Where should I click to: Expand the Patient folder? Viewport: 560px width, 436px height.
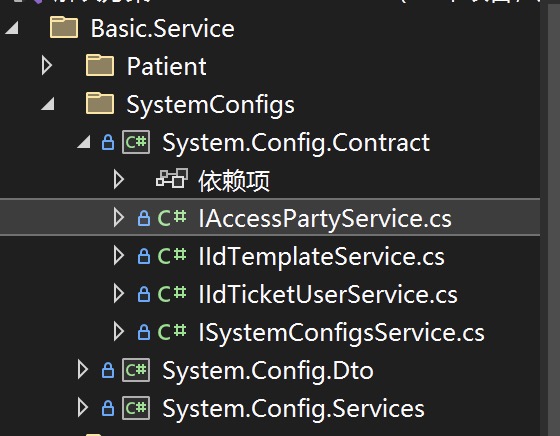(x=47, y=66)
